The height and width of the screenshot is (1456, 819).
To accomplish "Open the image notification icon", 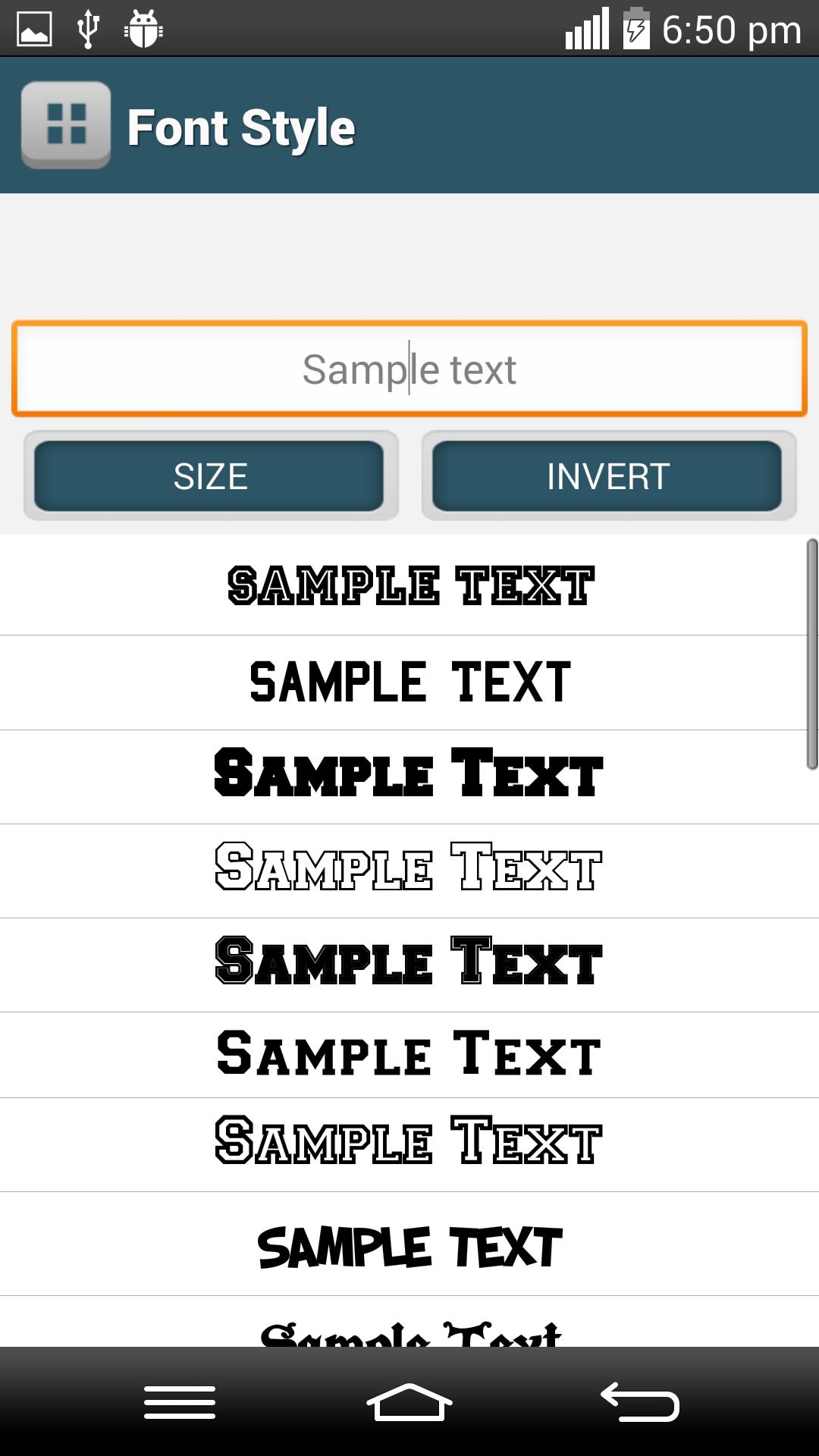I will [34, 30].
